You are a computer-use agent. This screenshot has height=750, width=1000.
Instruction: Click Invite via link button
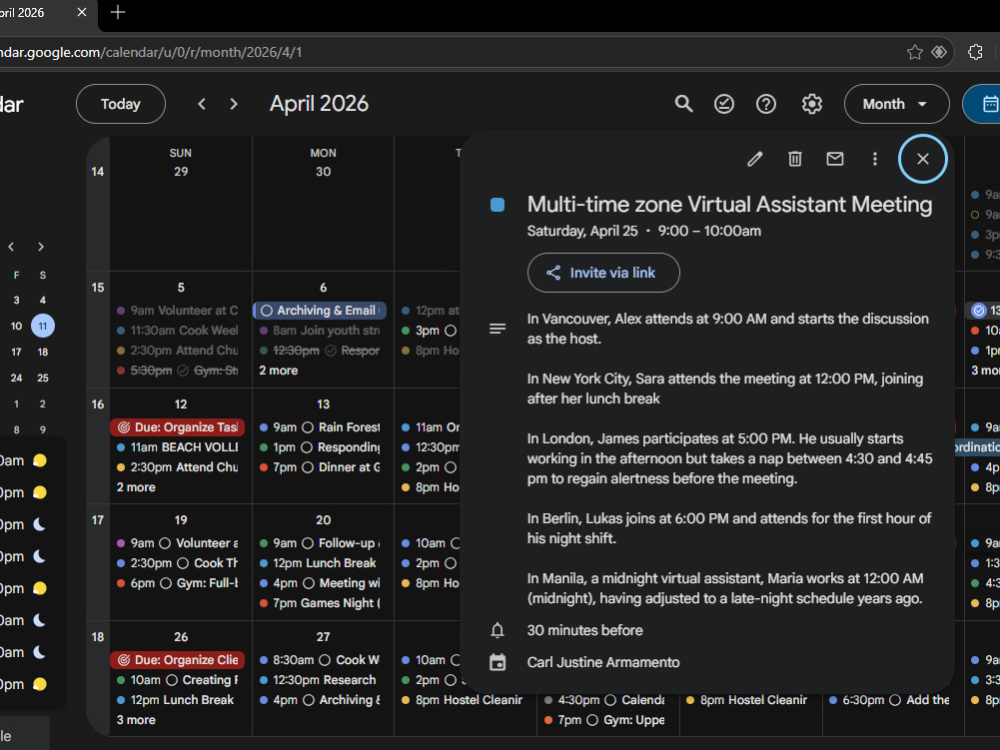click(x=603, y=273)
